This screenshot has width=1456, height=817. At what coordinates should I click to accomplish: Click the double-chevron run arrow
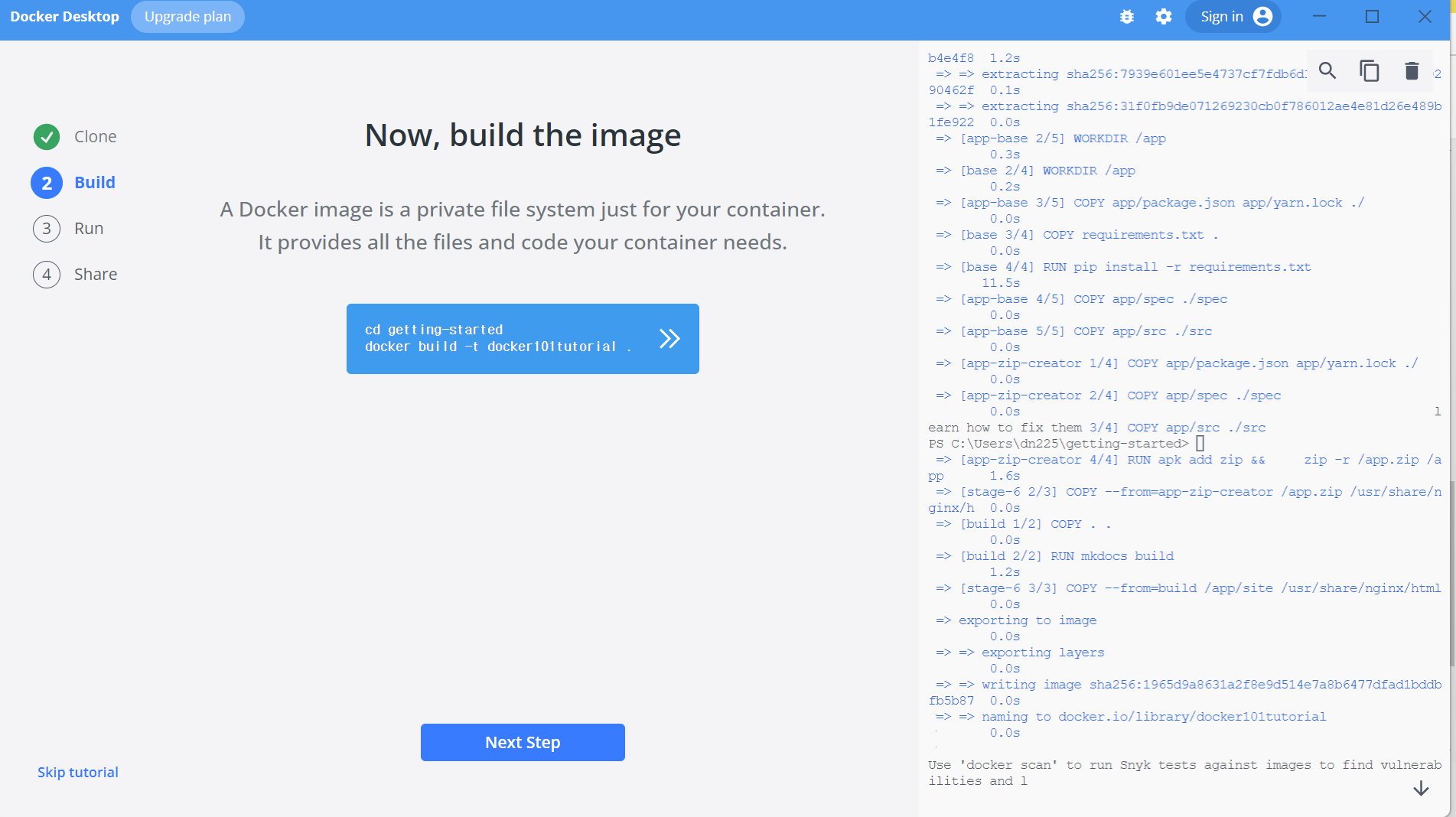669,339
